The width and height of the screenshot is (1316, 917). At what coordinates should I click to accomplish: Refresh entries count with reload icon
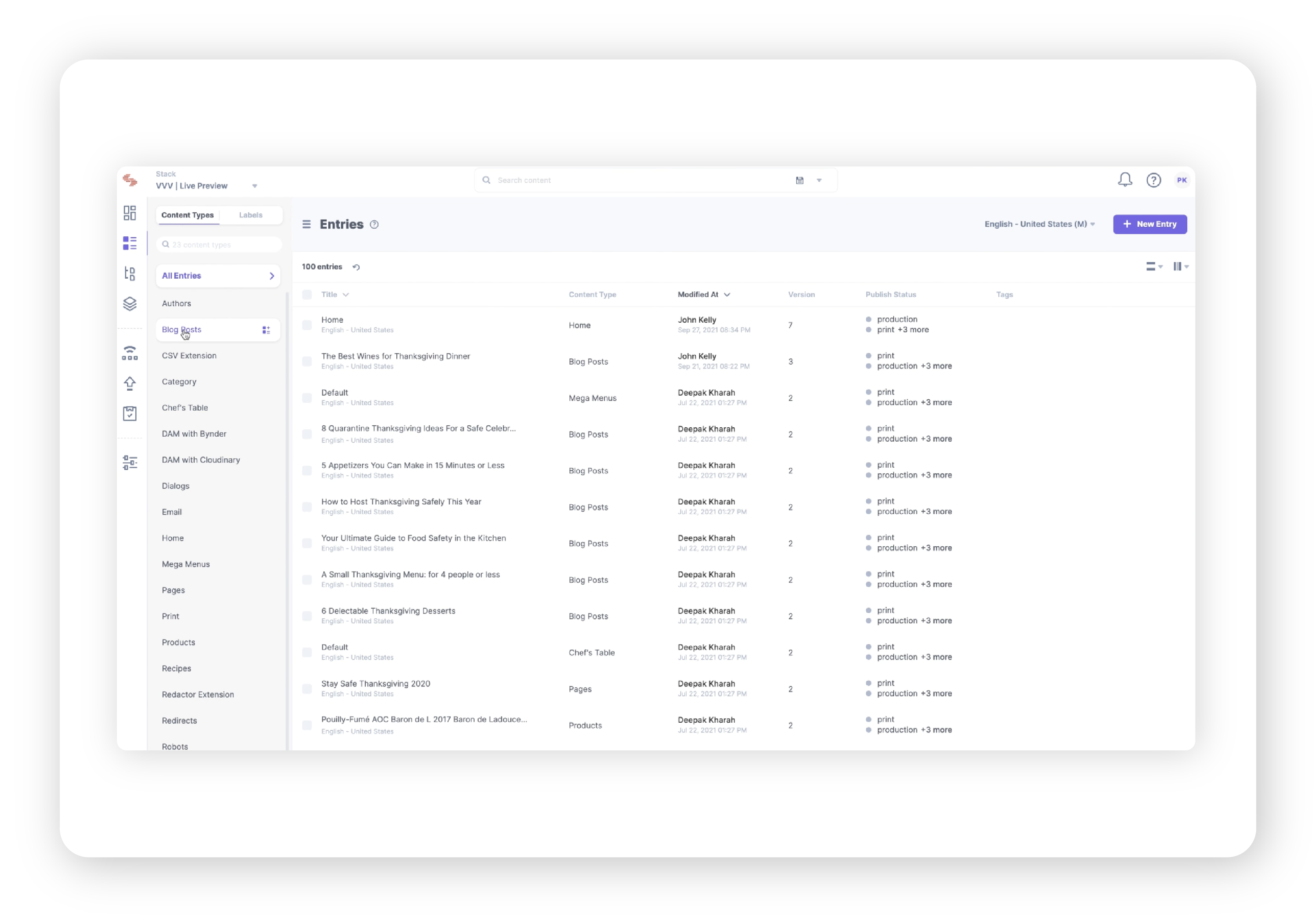[x=356, y=267]
